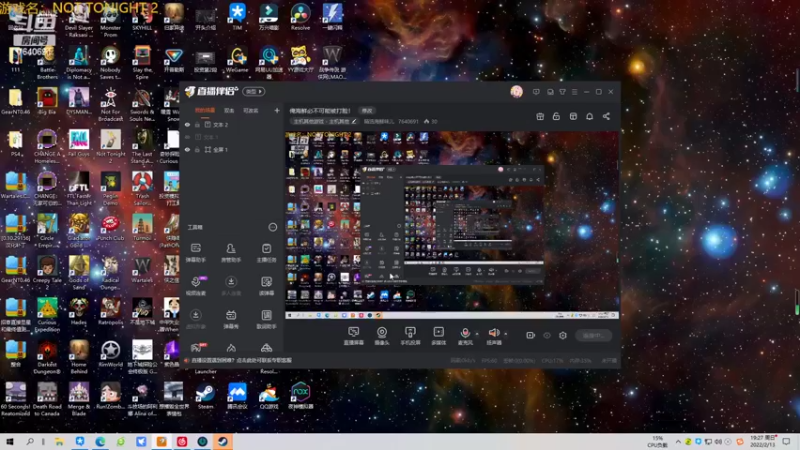Open the settings gear beside 直播中
The width and height of the screenshot is (800, 450).
click(x=563, y=335)
